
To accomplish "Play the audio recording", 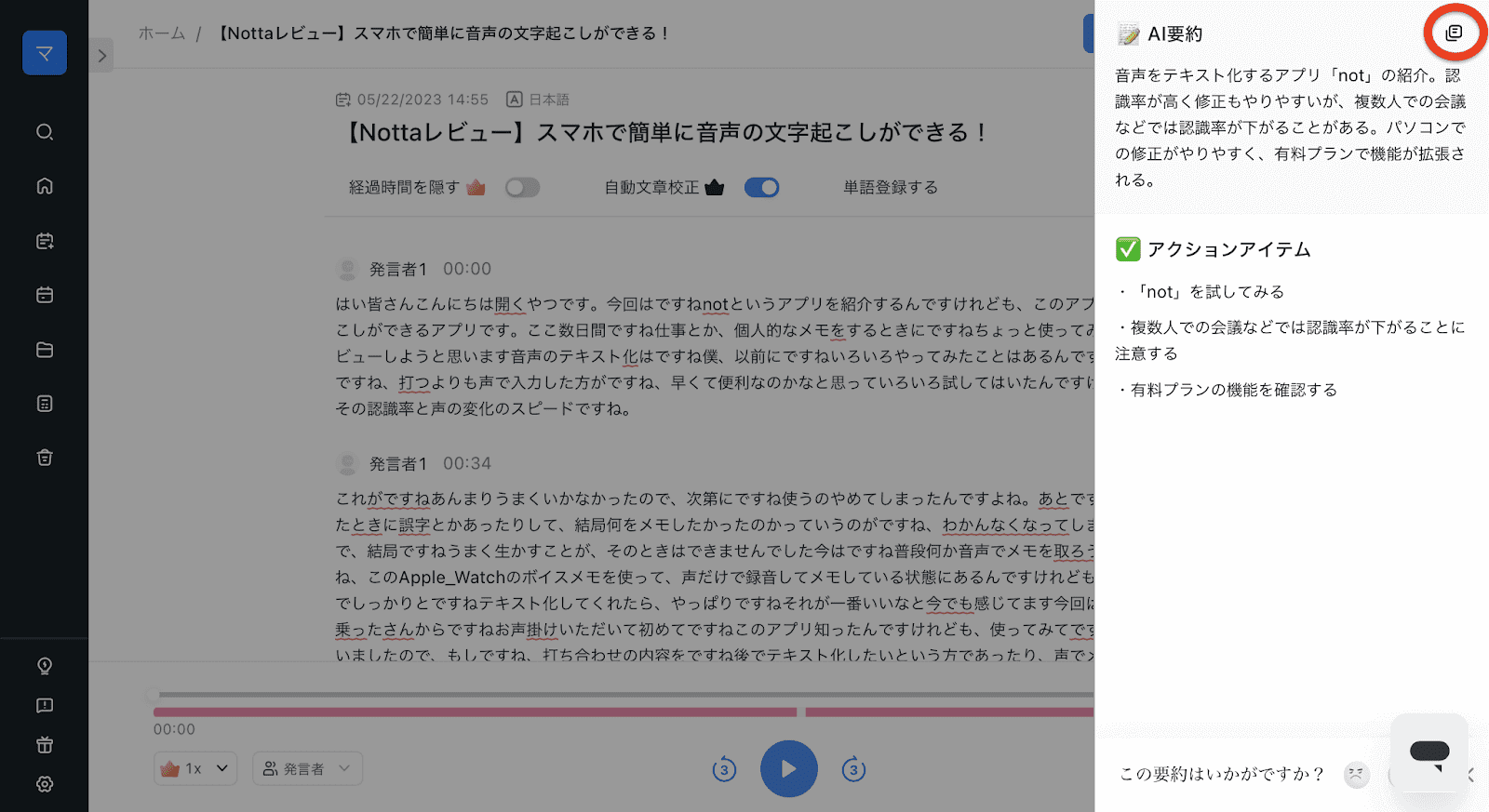I will [x=789, y=769].
